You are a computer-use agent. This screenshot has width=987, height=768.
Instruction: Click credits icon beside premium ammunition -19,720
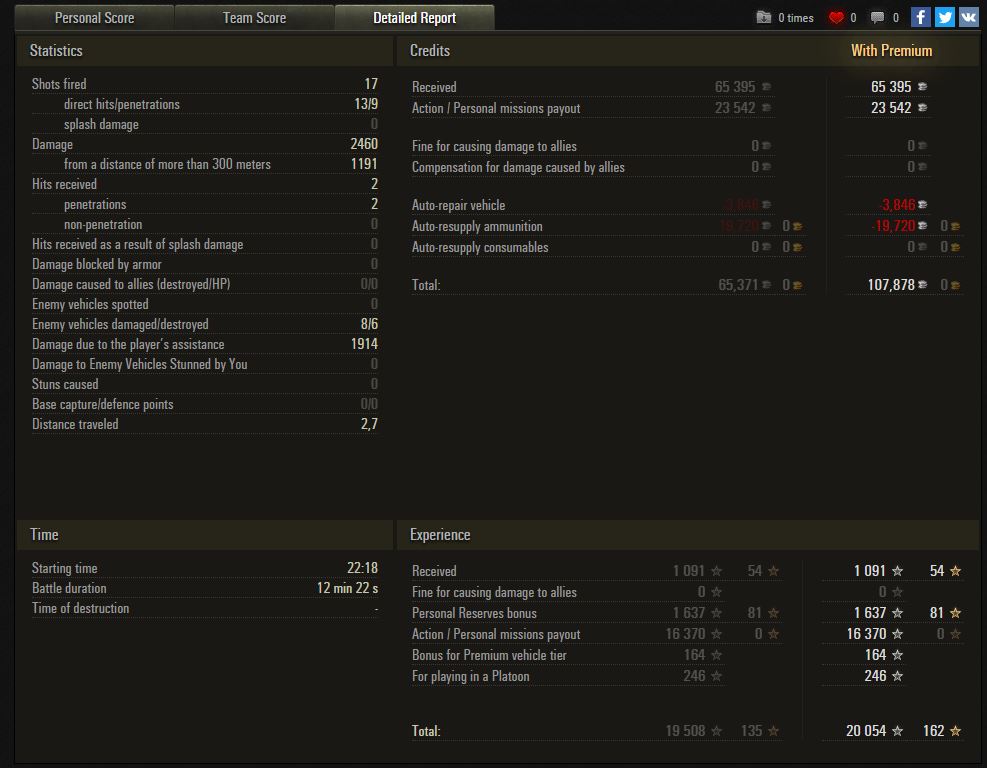click(922, 225)
